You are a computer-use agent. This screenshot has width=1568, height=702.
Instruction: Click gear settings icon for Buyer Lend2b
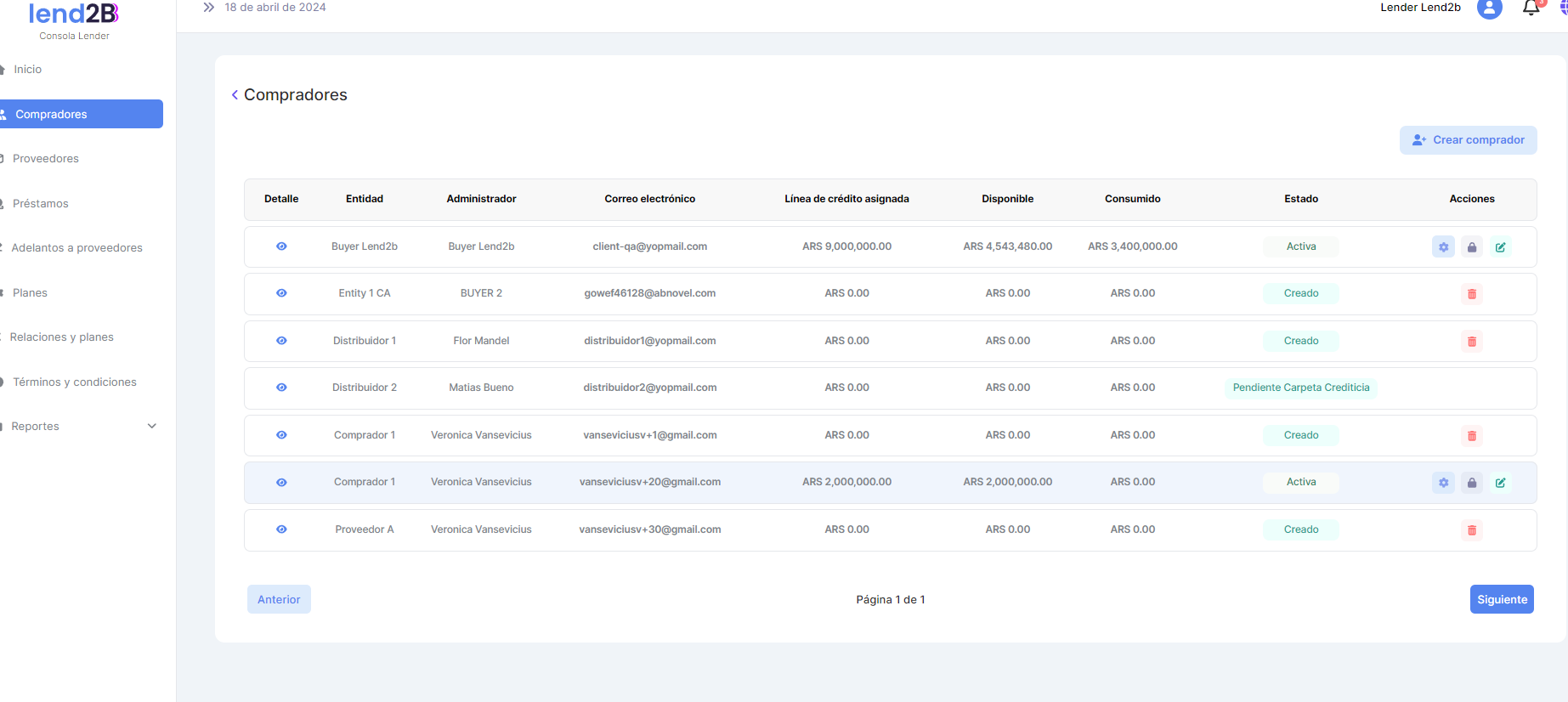(x=1443, y=247)
